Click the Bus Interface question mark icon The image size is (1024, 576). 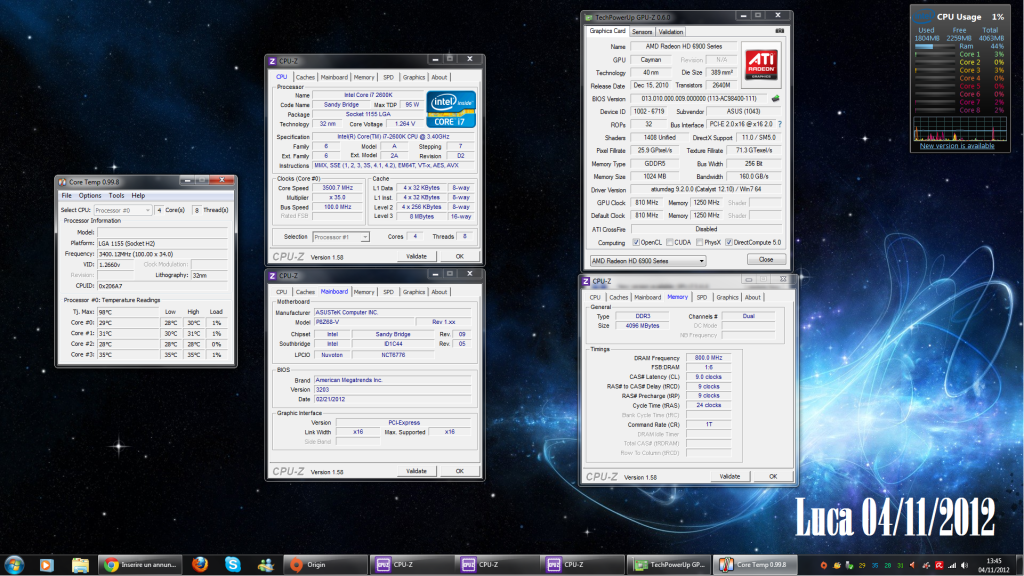click(780, 124)
